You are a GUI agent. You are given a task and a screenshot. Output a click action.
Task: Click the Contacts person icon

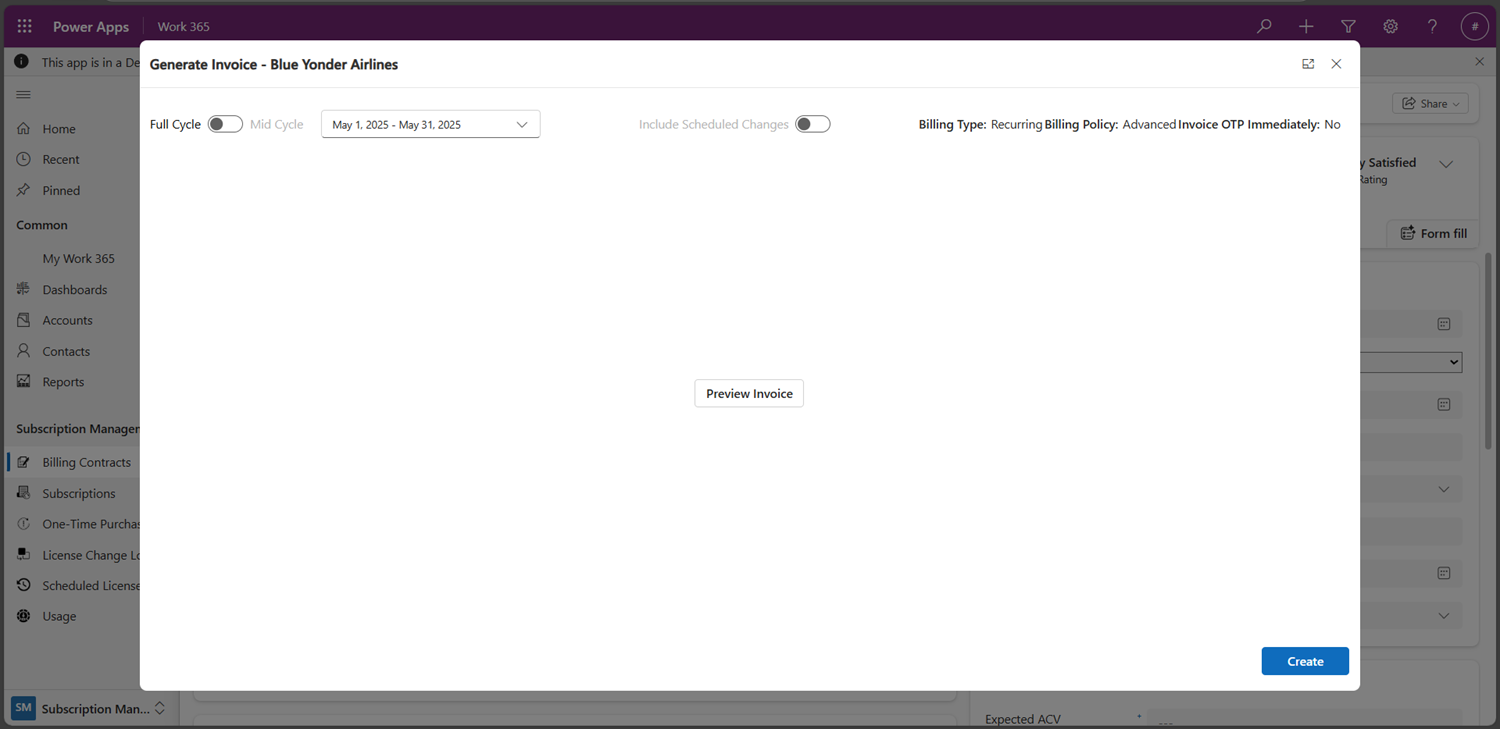(24, 351)
